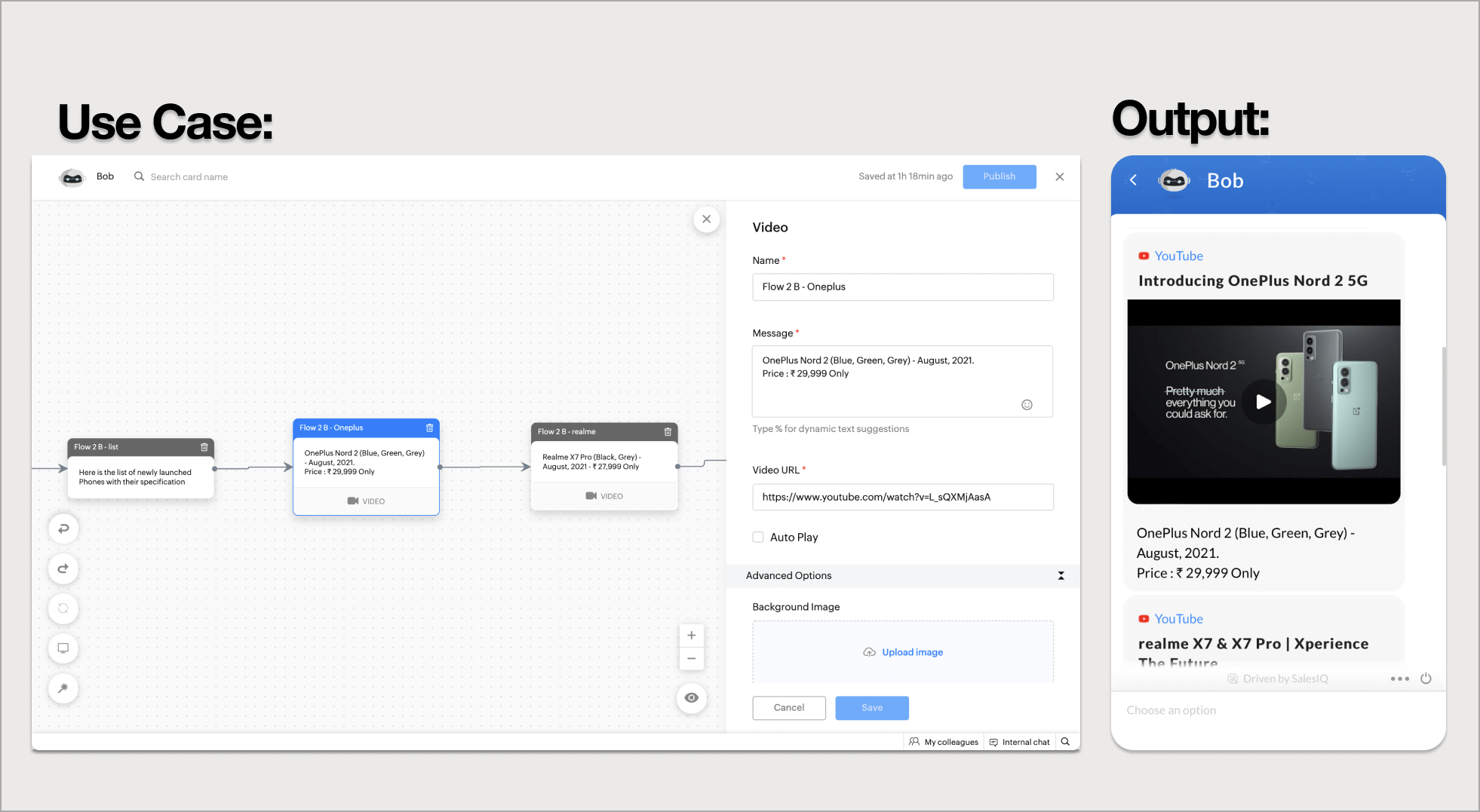The image size is (1480, 812).
Task: Click the YouTube logo icon on OnePlus card
Action: [x=1144, y=256]
